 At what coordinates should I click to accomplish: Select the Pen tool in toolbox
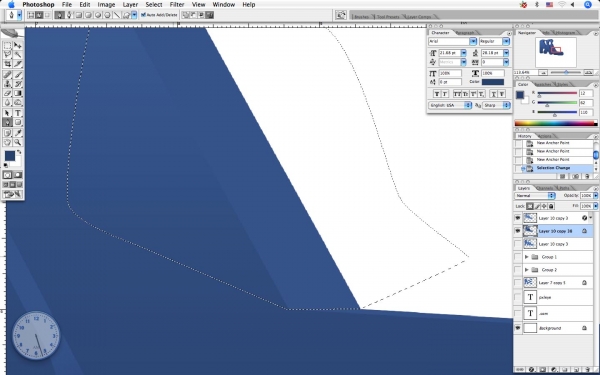pos(7,122)
